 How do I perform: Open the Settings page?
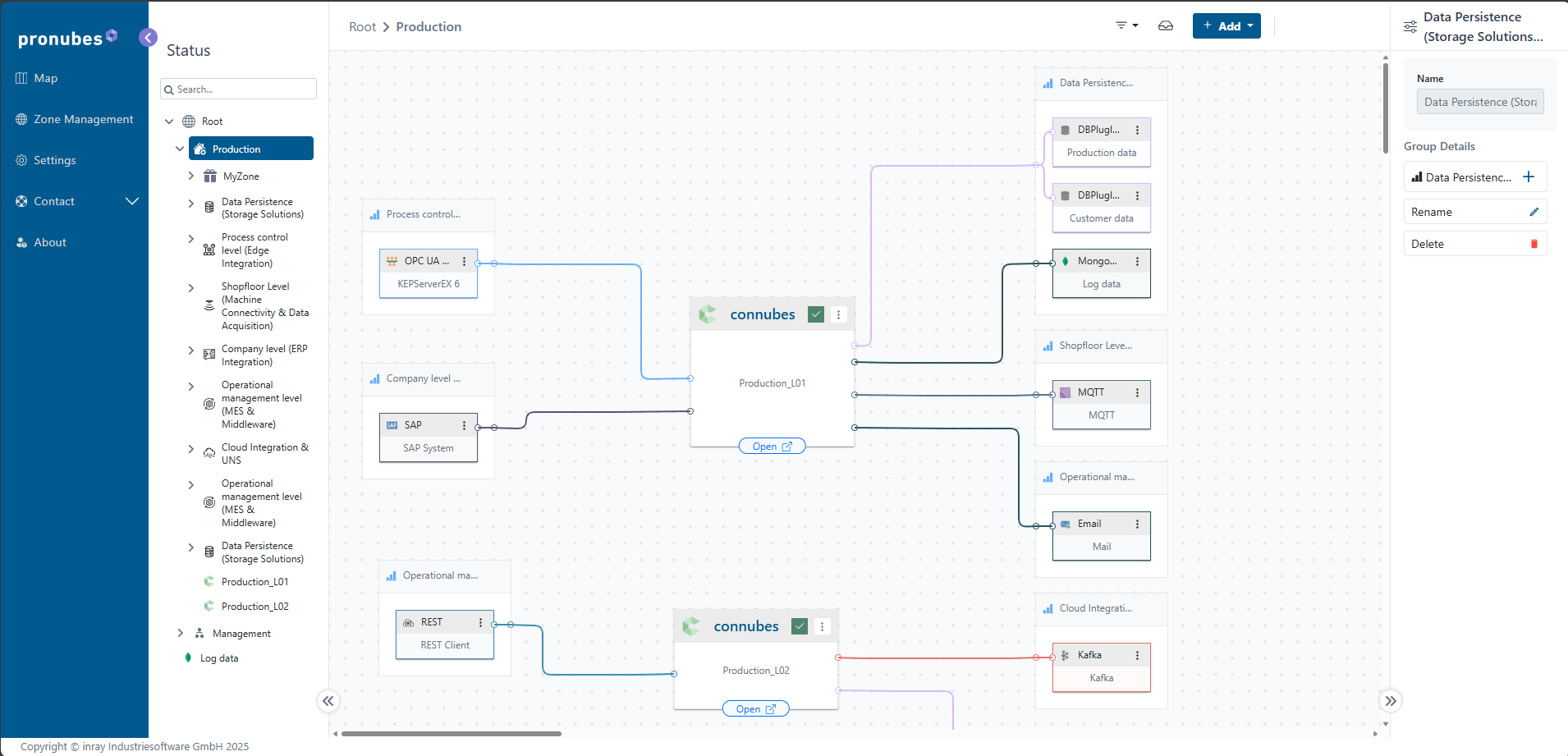click(x=45, y=160)
